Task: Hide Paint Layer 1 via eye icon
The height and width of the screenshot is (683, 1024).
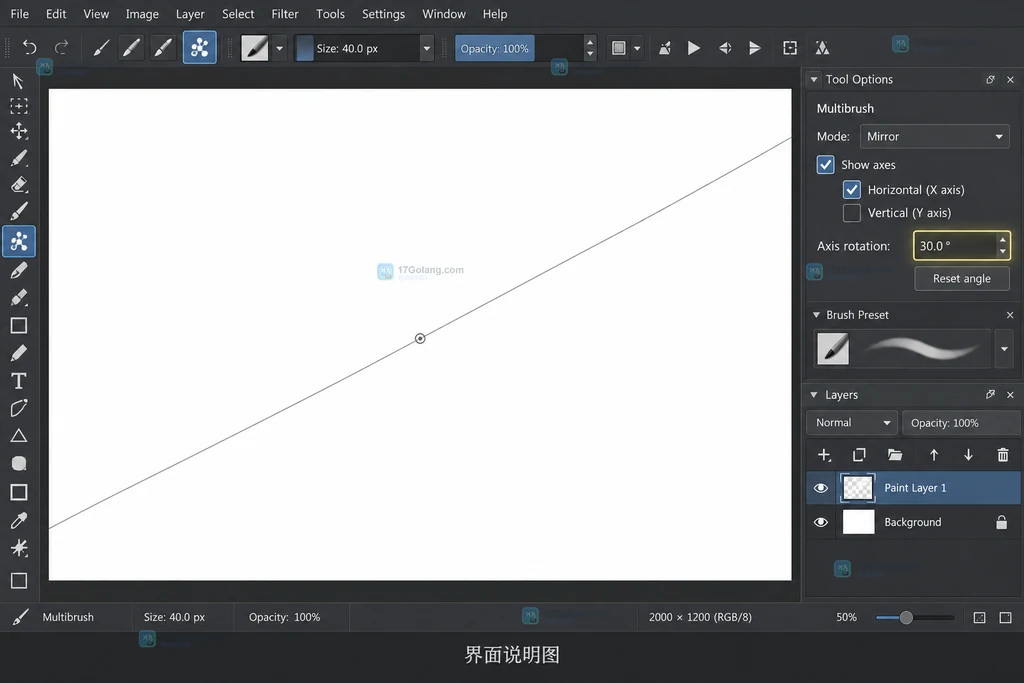Action: [x=821, y=488]
